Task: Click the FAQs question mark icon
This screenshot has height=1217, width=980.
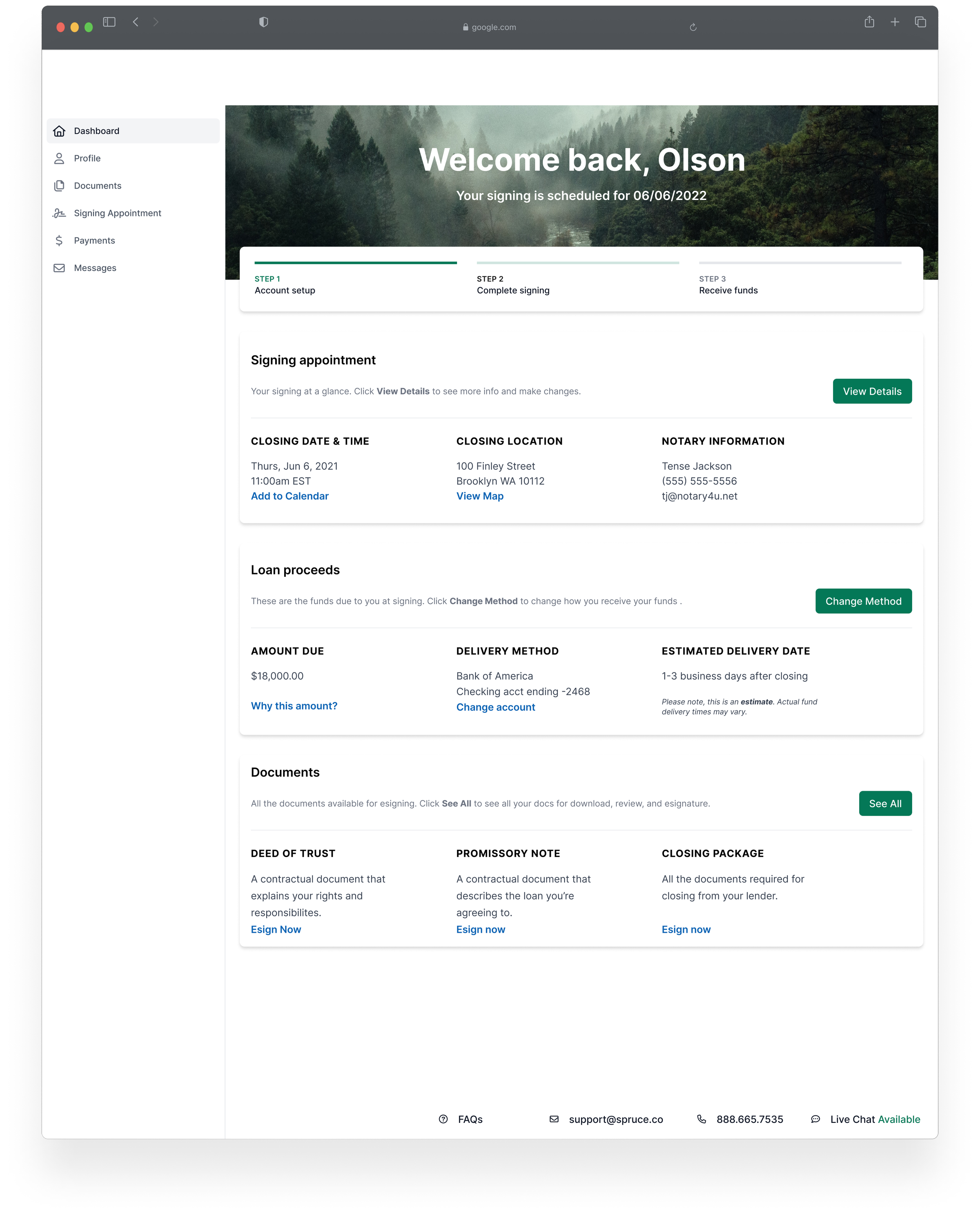Action: click(443, 1119)
